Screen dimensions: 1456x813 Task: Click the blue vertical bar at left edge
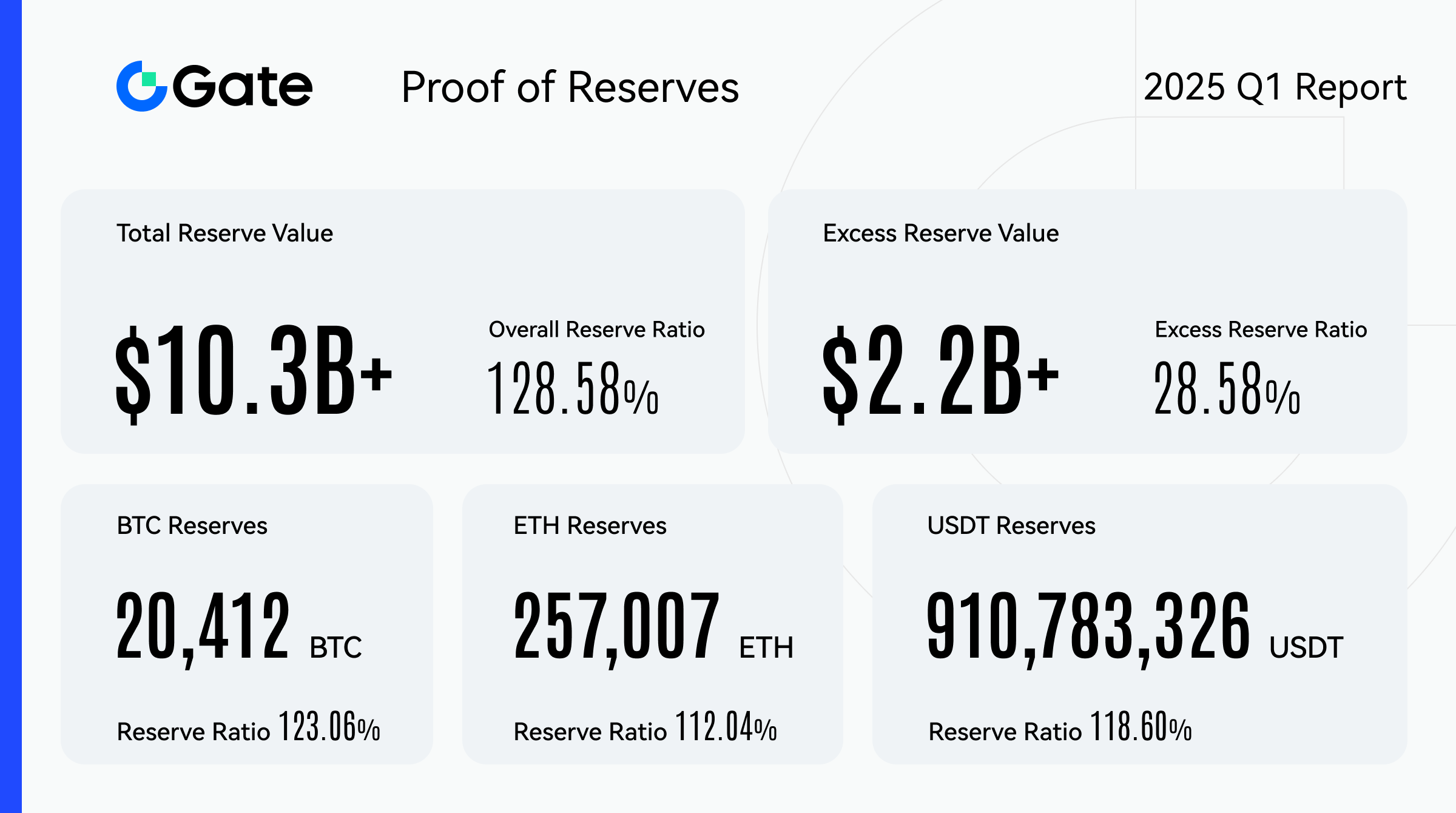[x=10, y=406]
